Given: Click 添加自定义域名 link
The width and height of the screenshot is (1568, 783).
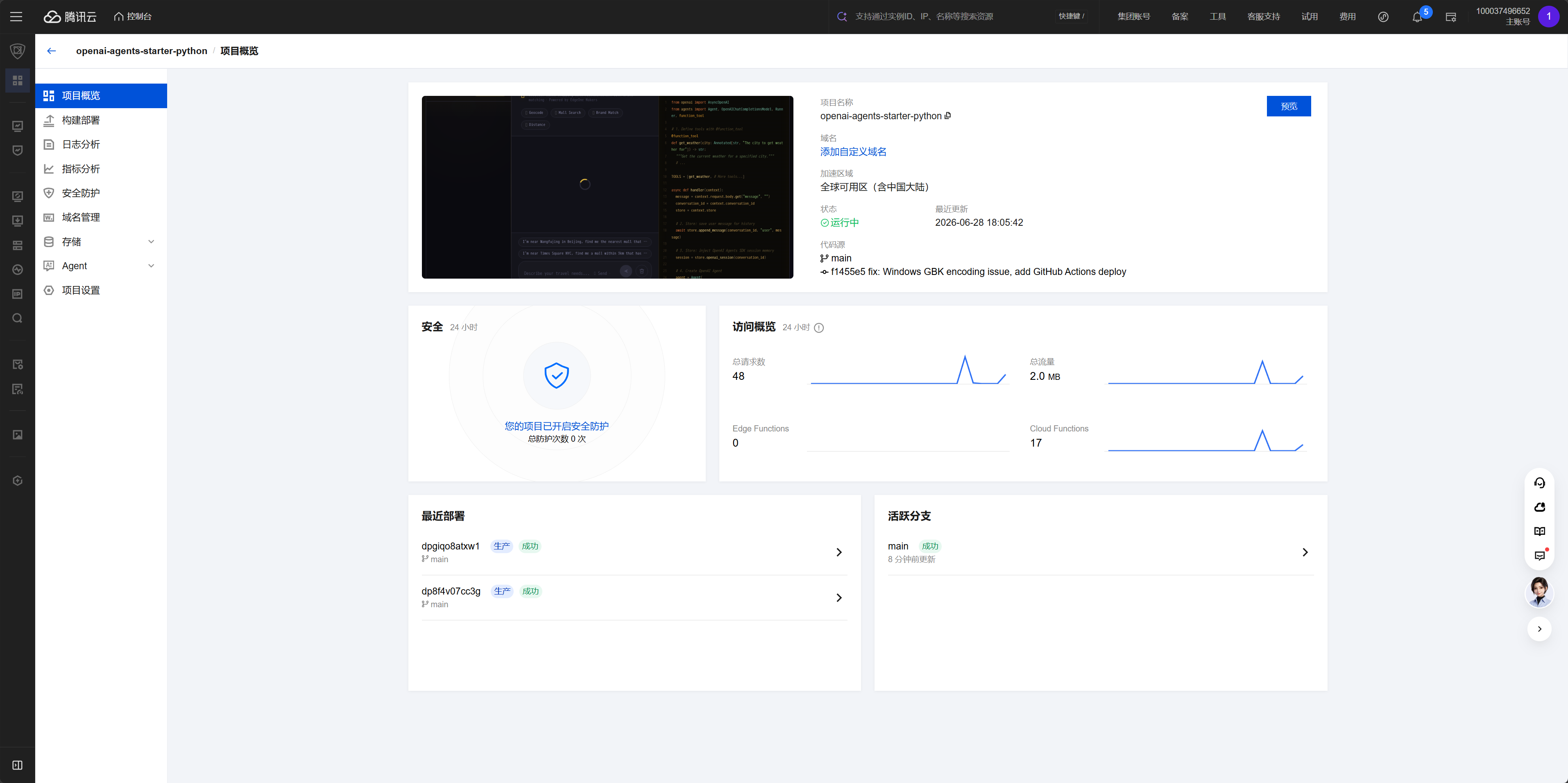Looking at the screenshot, I should tap(853, 152).
